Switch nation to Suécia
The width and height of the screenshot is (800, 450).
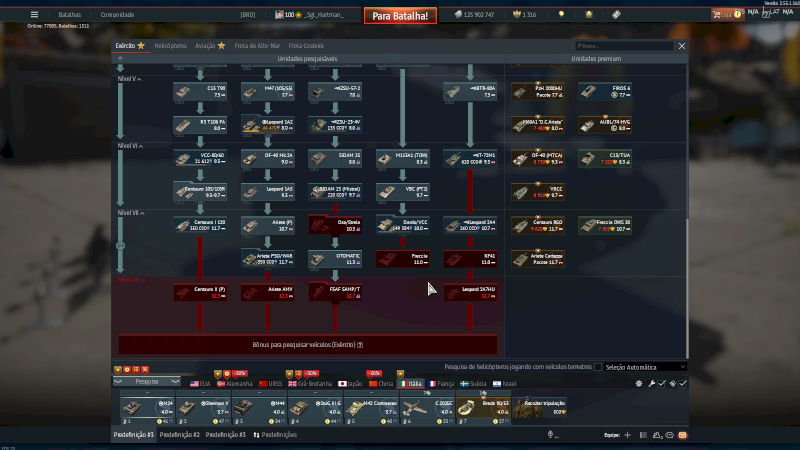point(473,384)
